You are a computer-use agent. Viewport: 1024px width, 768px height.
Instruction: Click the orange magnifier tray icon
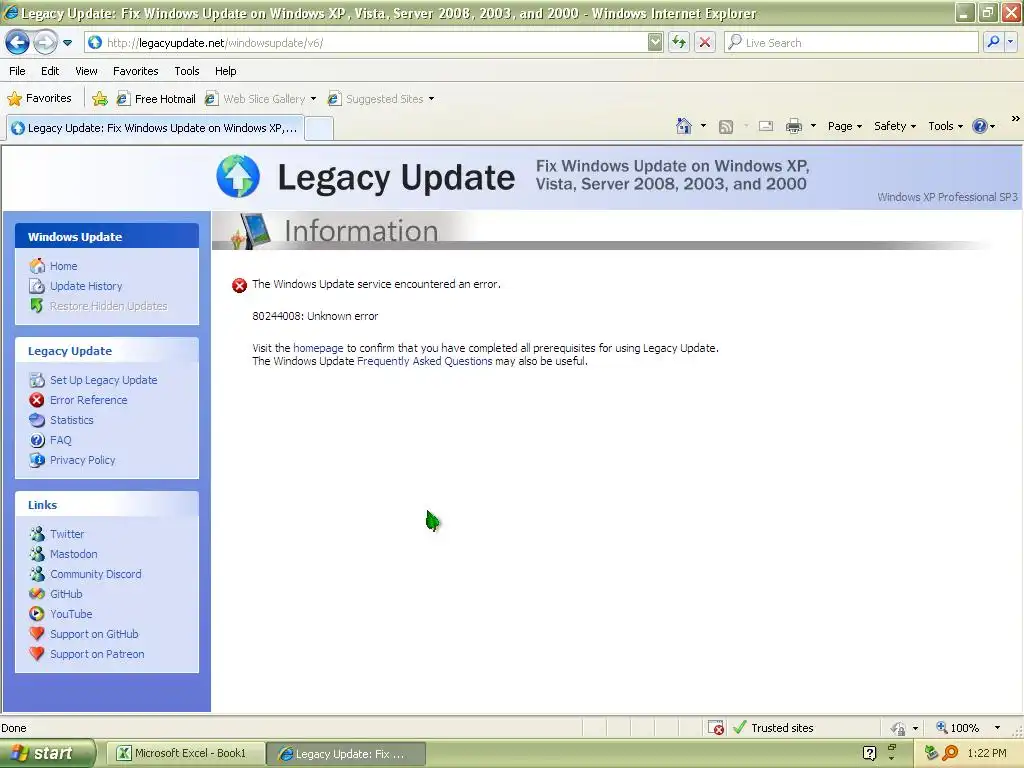[x=950, y=753]
